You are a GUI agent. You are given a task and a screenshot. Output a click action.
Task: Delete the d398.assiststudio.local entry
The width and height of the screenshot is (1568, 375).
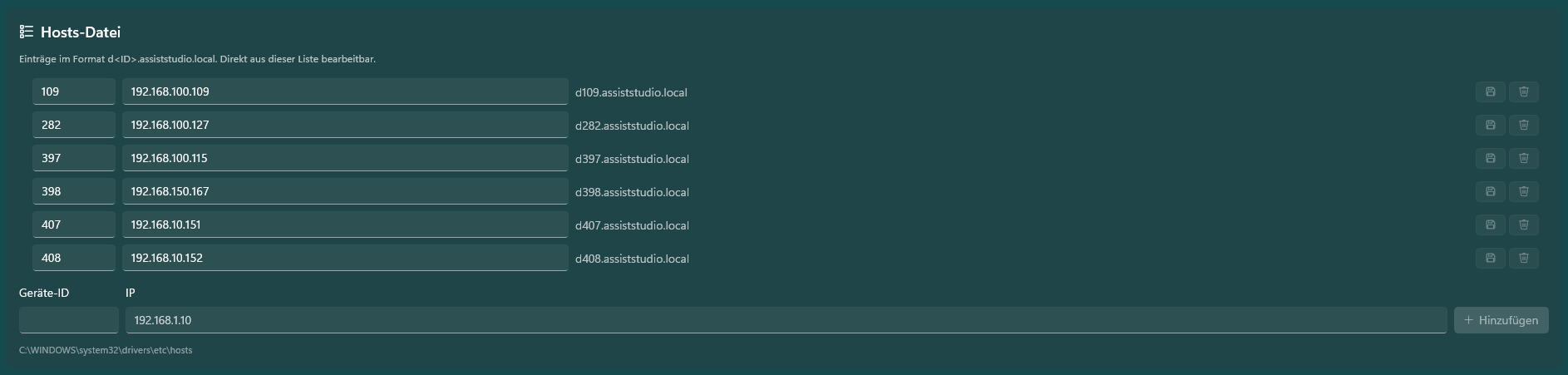coord(1524,191)
